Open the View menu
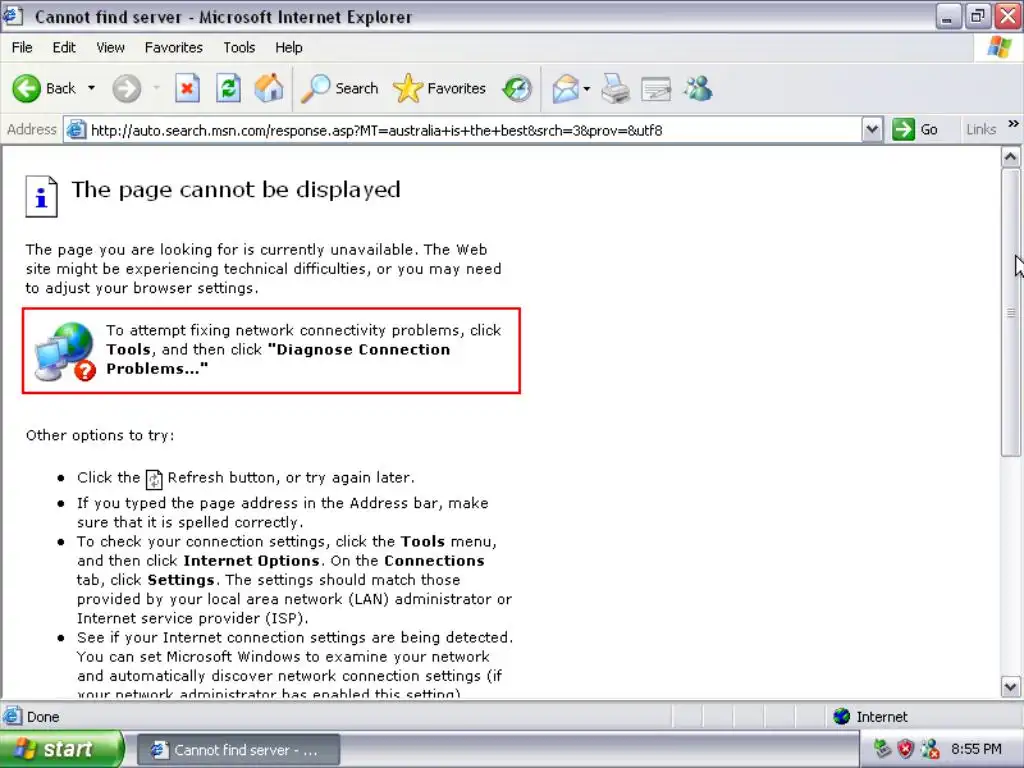This screenshot has height=768, width=1024. pyautogui.click(x=110, y=48)
